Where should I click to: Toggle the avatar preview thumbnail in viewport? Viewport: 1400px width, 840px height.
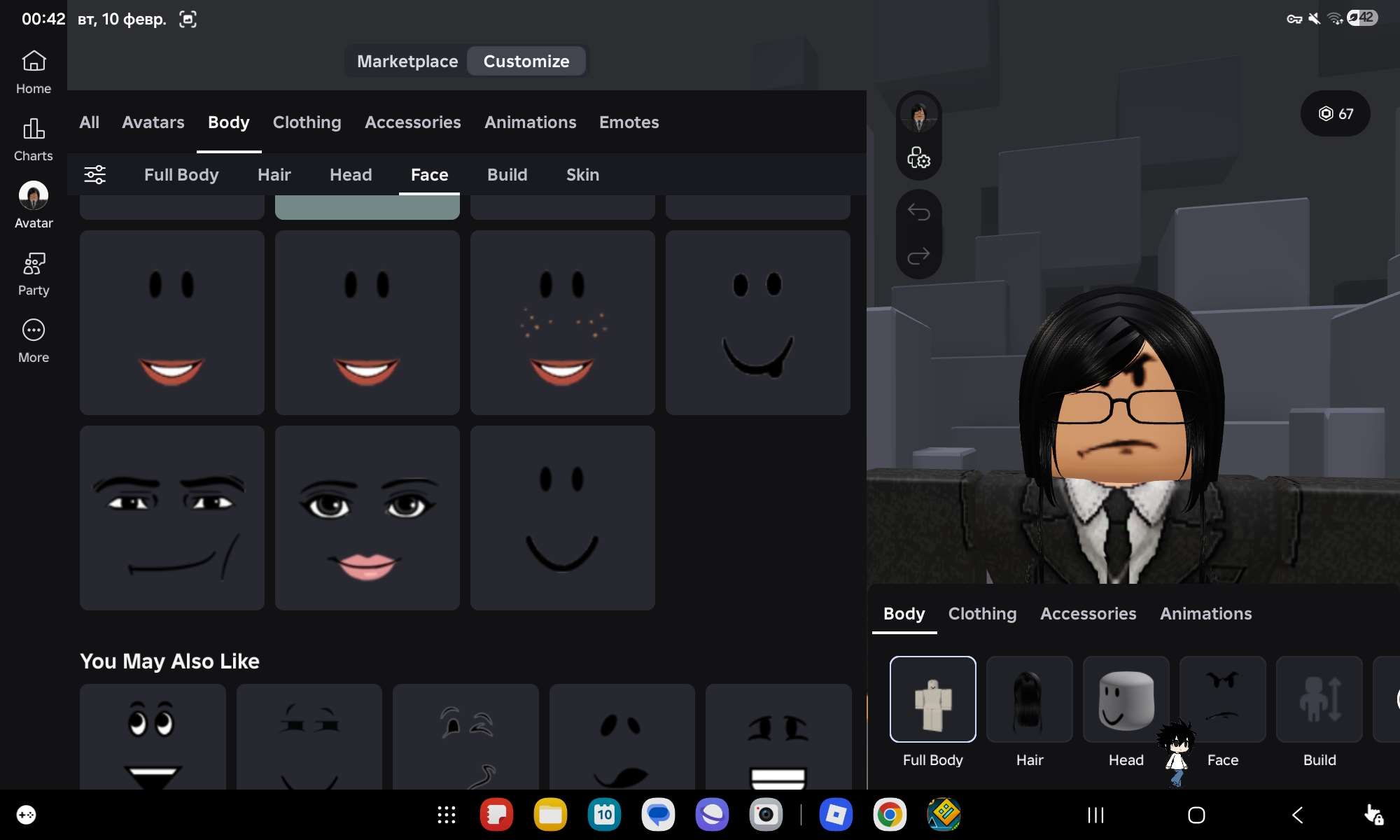pos(919,115)
